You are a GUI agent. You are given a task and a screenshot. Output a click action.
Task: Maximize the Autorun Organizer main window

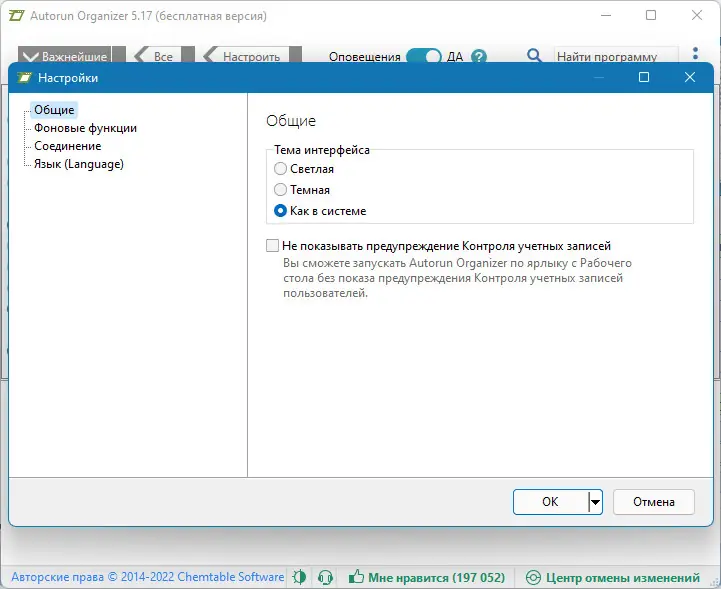coord(651,15)
